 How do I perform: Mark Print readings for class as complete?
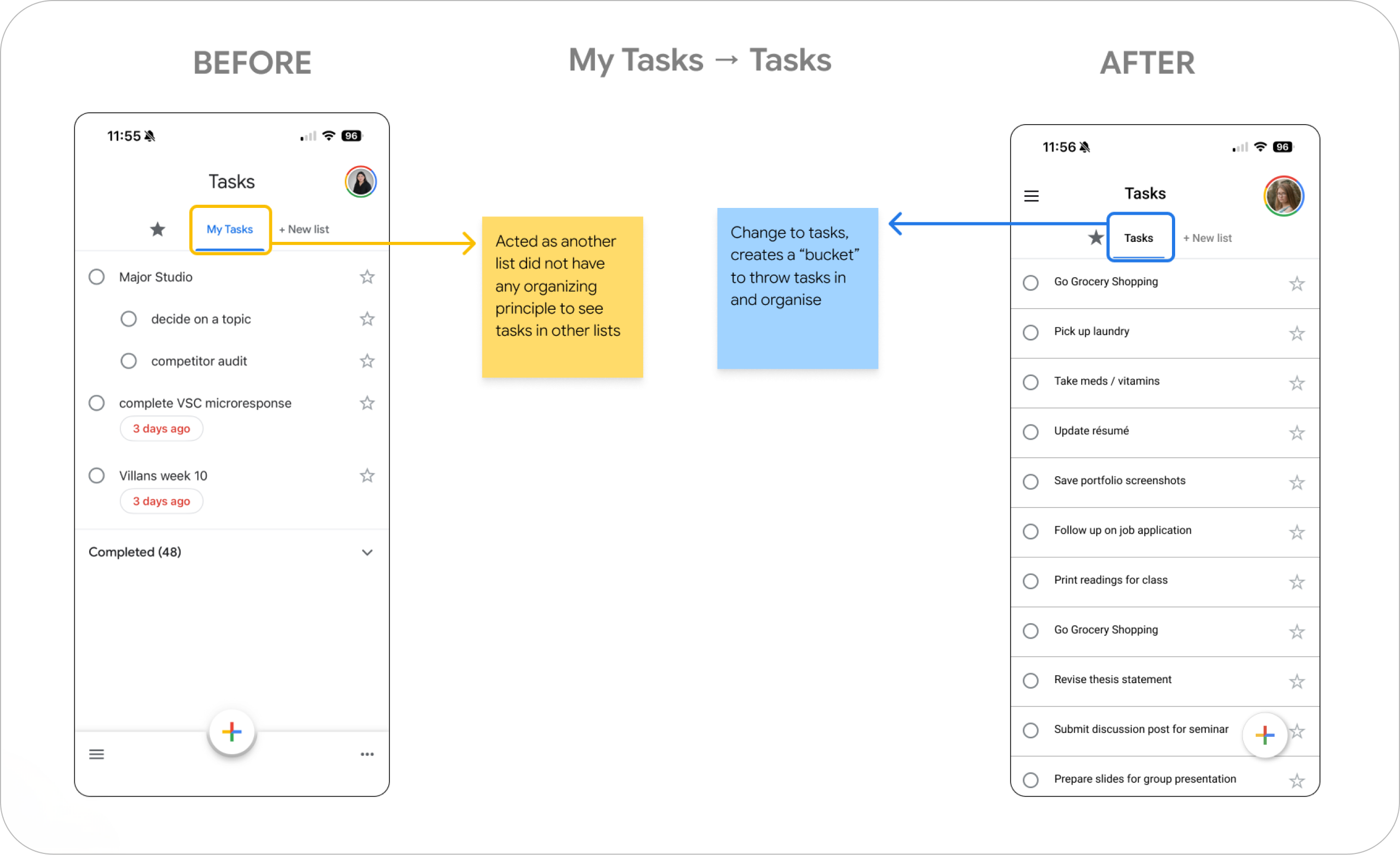pyautogui.click(x=1031, y=581)
